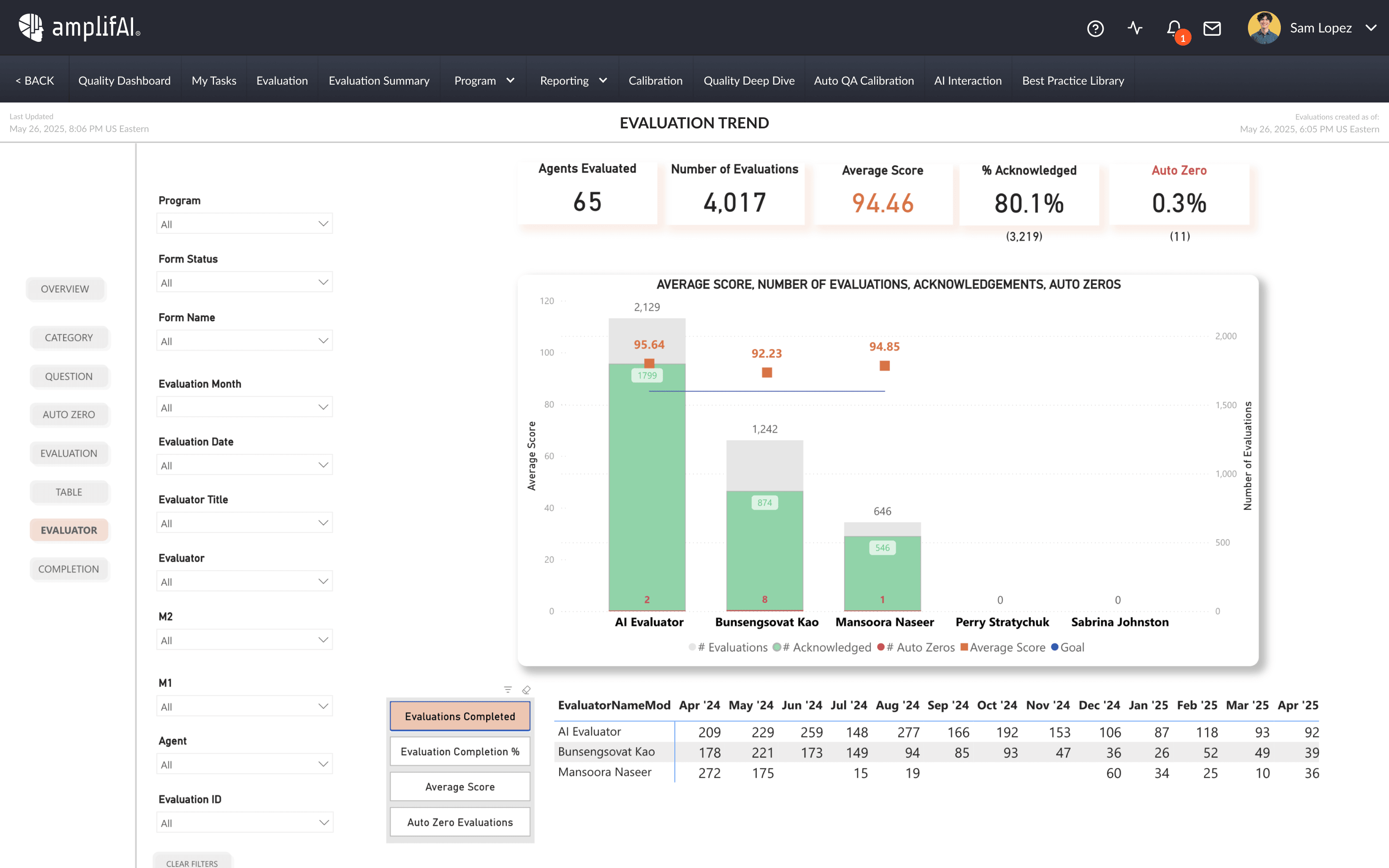The image size is (1389, 868).
Task: Toggle Average Score legend item
Action: [1002, 647]
